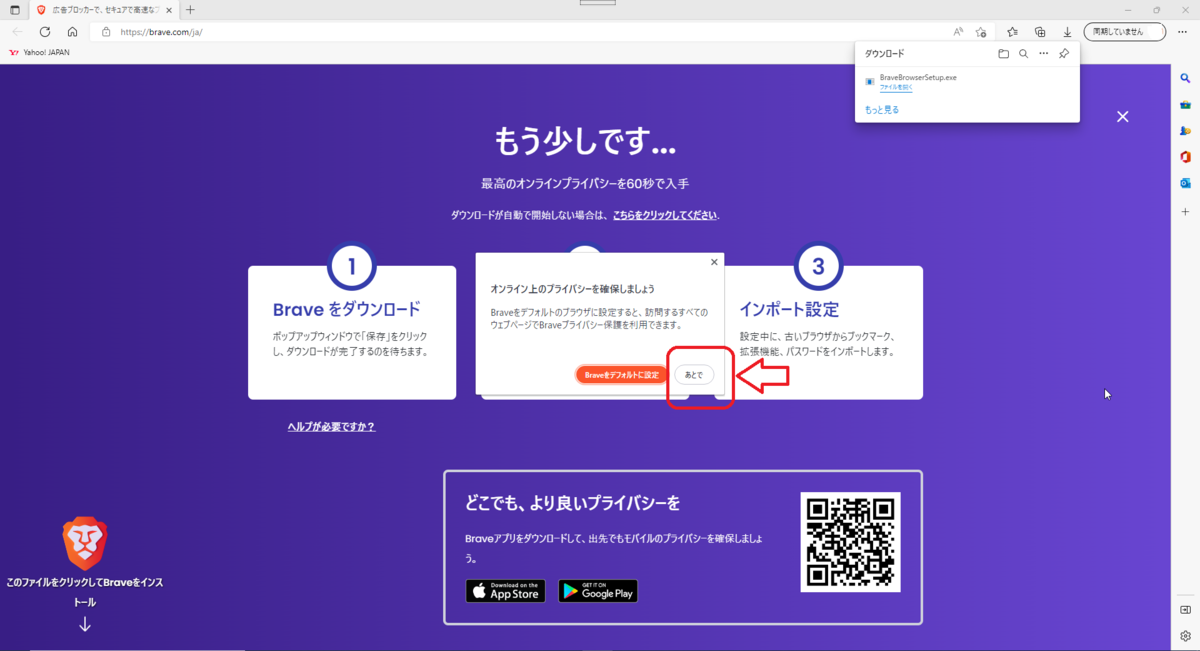Click the Brave をダウンロード heading
Viewport: 1200px width, 651px height.
point(346,310)
